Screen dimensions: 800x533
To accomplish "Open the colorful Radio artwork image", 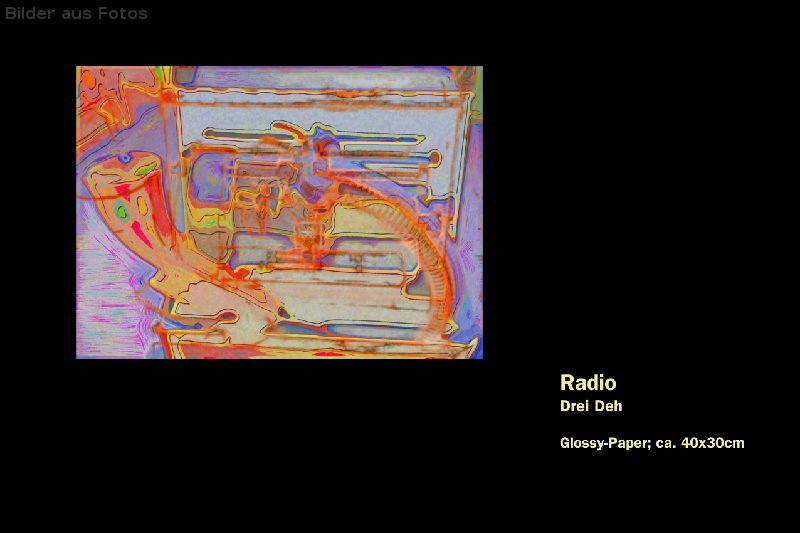I will pyautogui.click(x=279, y=212).
